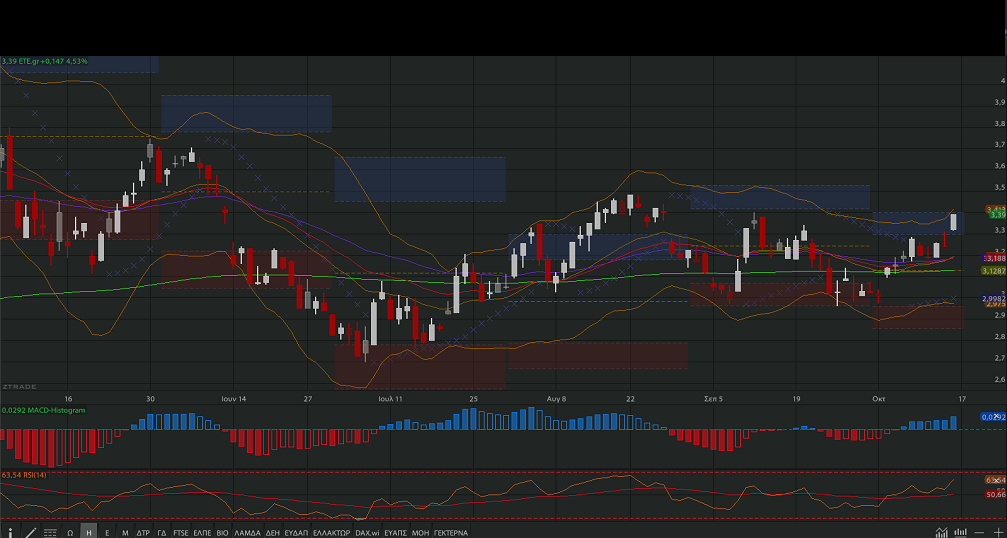
Task: Click the 2,9982 price tag on axis
Action: click(x=994, y=299)
